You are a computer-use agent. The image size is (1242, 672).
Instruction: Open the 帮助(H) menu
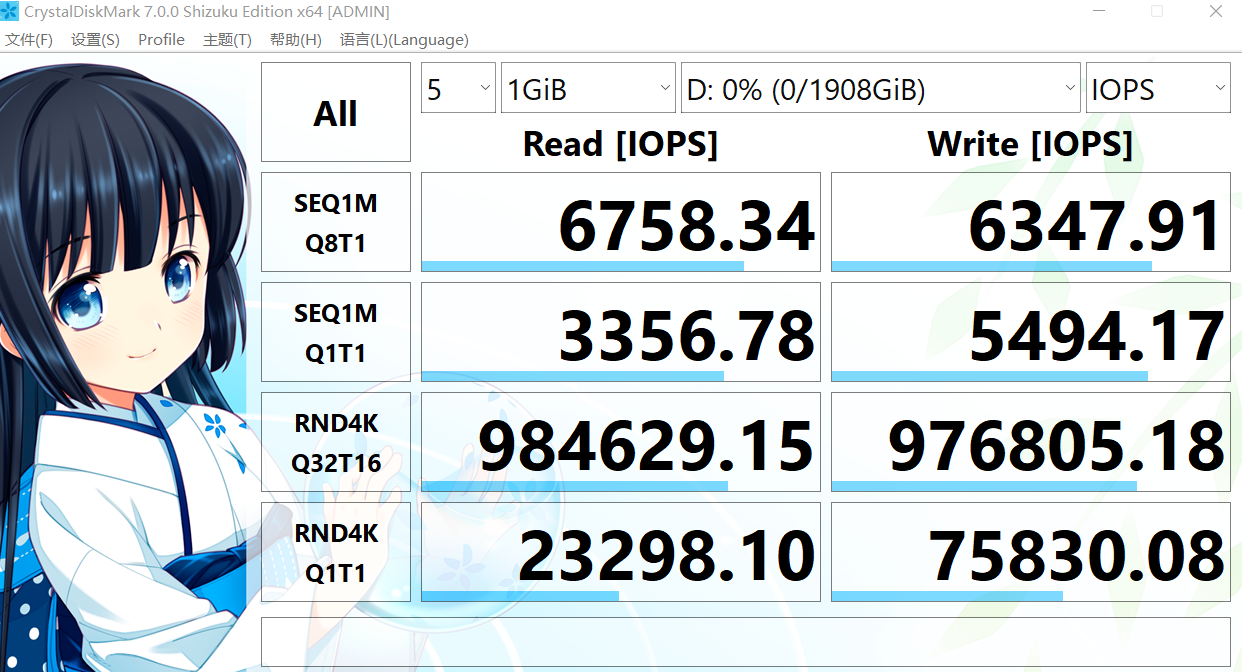click(295, 40)
